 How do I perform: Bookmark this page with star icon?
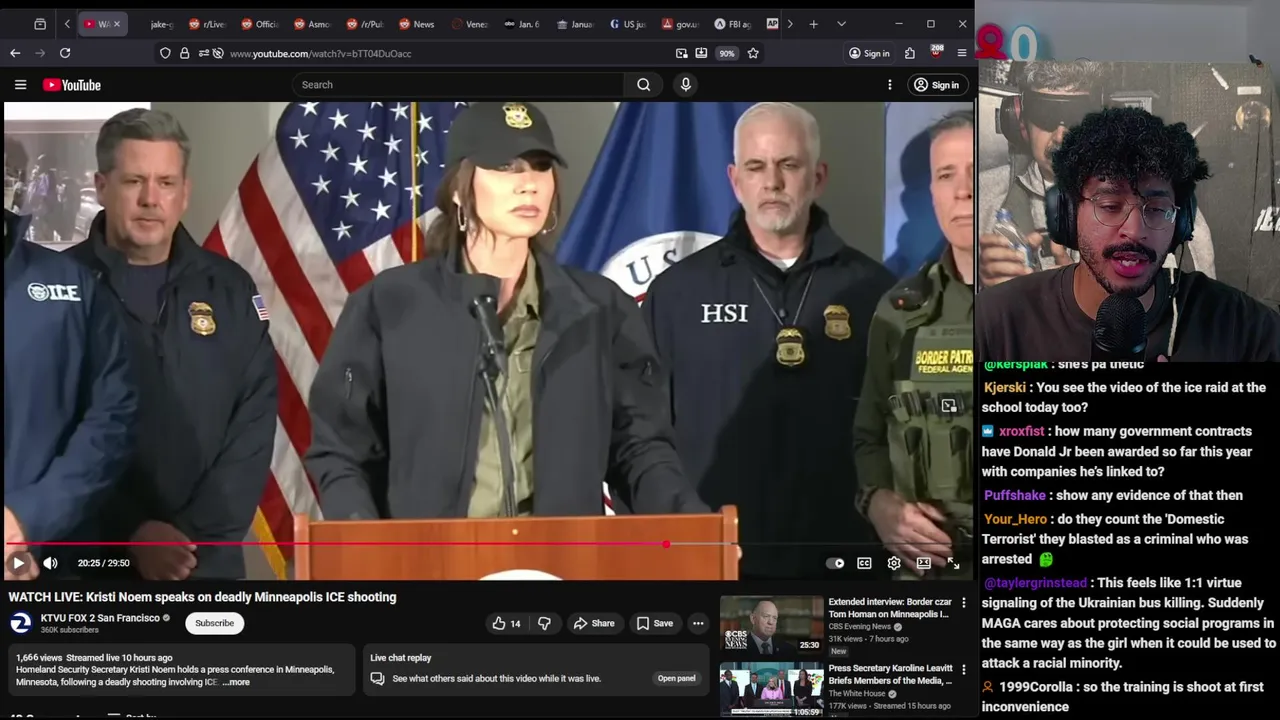[x=753, y=53]
